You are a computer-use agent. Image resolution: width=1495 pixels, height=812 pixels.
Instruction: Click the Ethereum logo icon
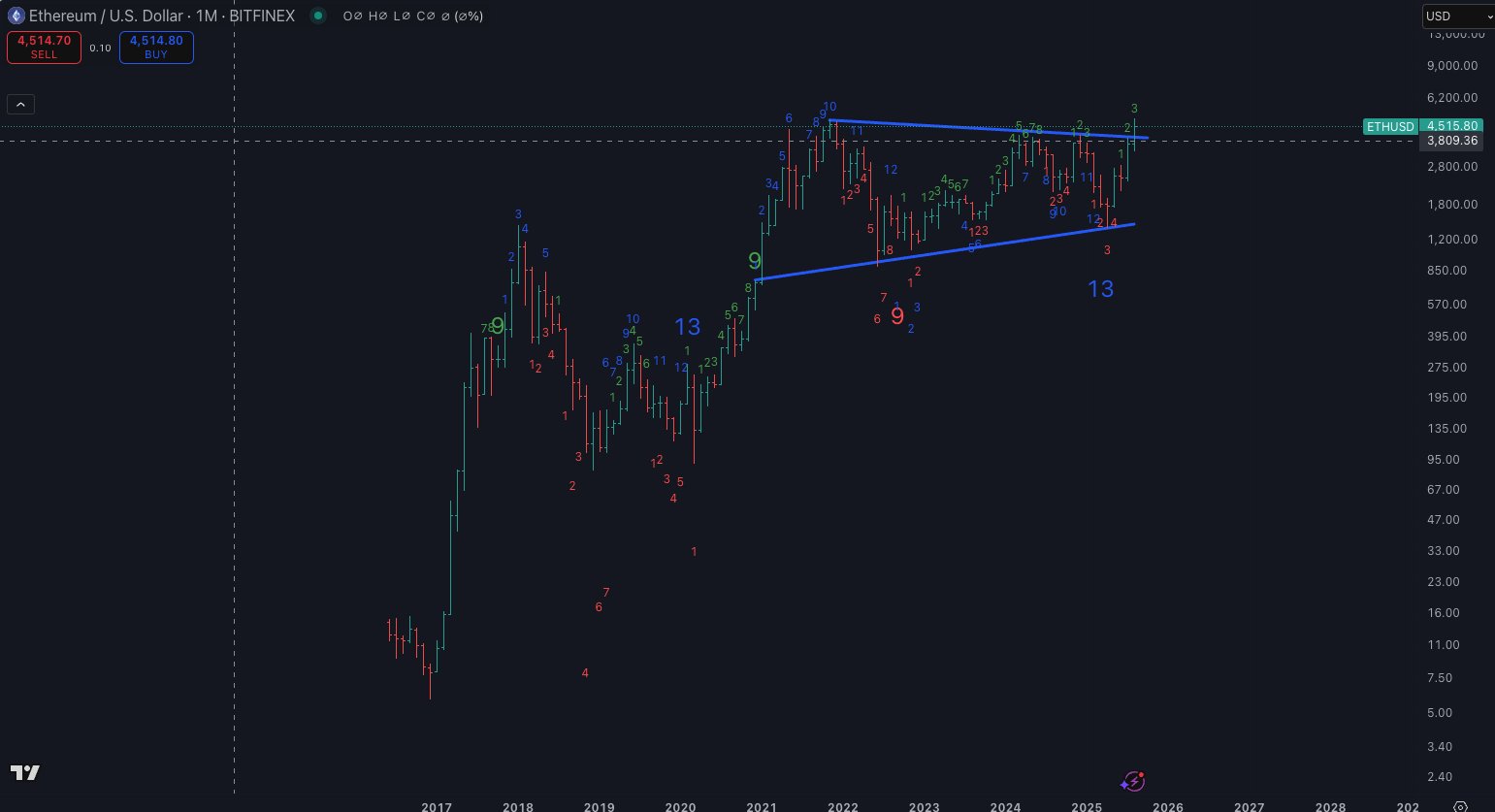[x=15, y=16]
